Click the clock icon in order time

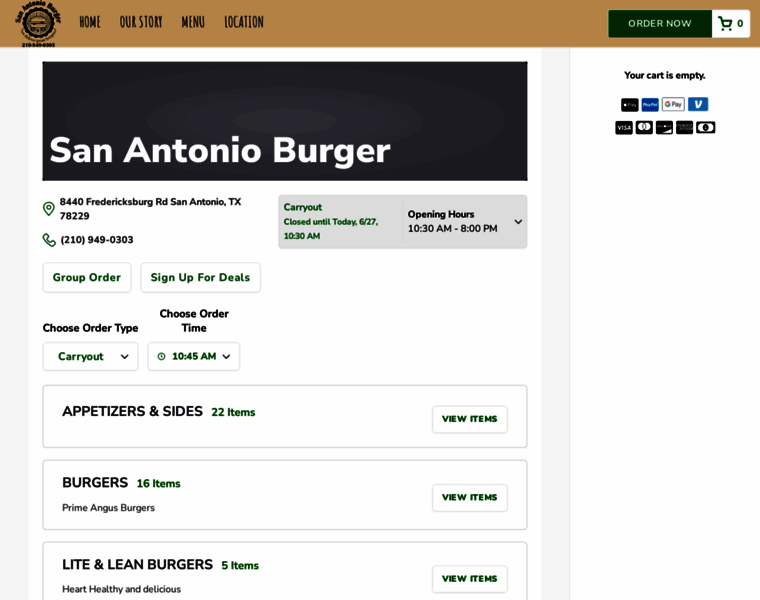[161, 357]
